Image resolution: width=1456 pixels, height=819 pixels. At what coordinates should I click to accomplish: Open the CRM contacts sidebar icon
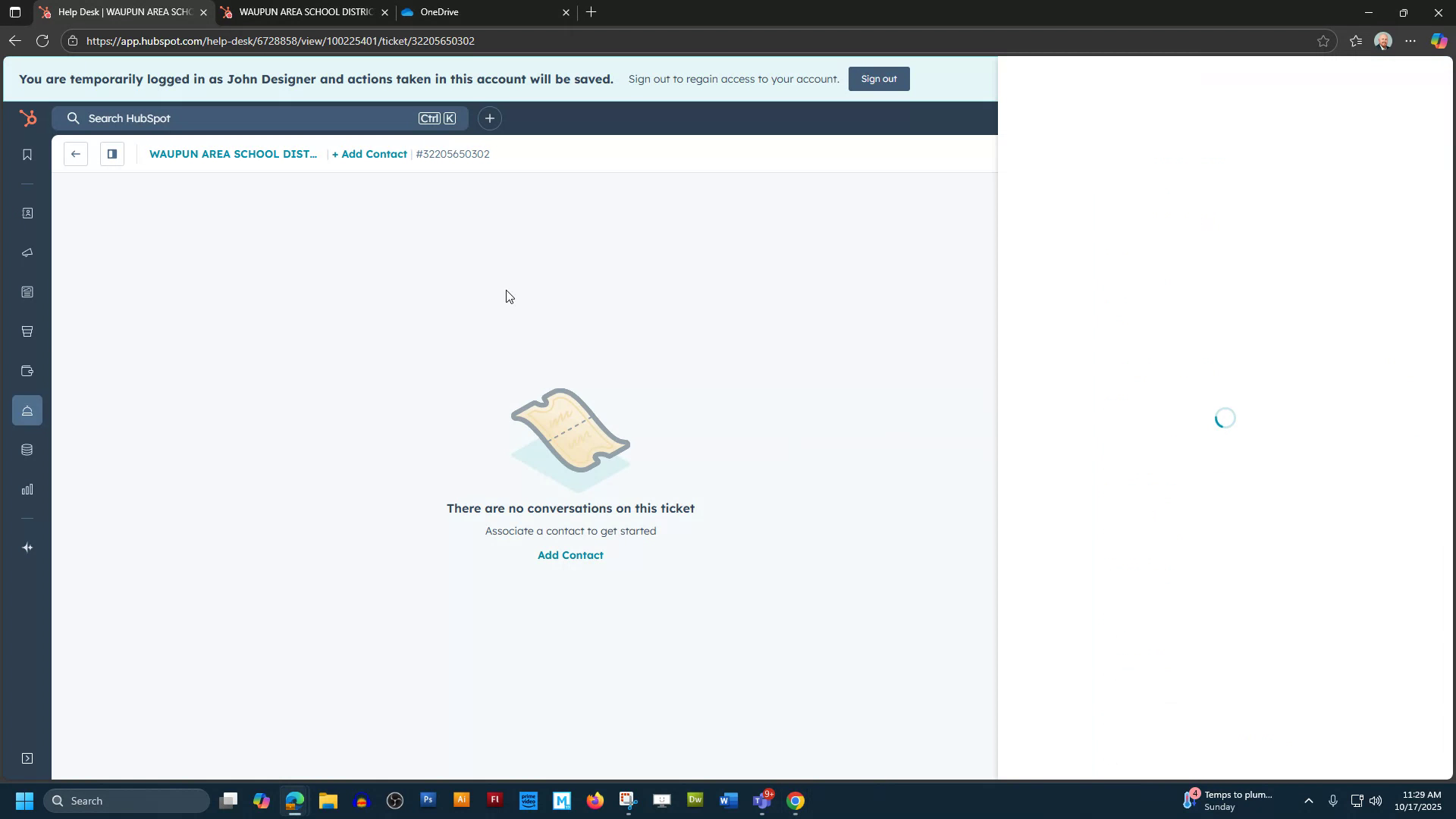27,213
